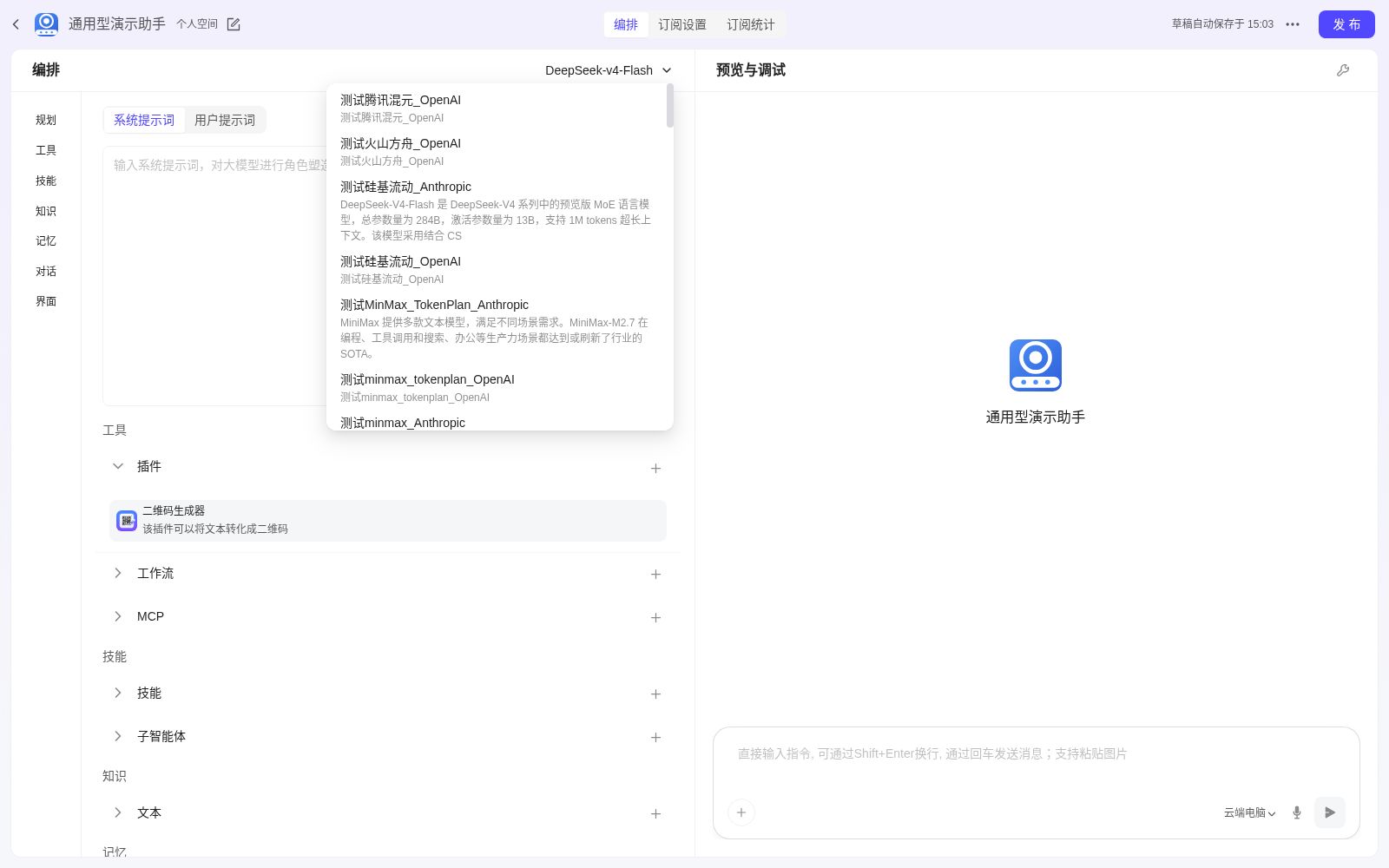Add a sub-agent with the 子智能体 plus icon
This screenshot has height=868, width=1389.
[655, 737]
